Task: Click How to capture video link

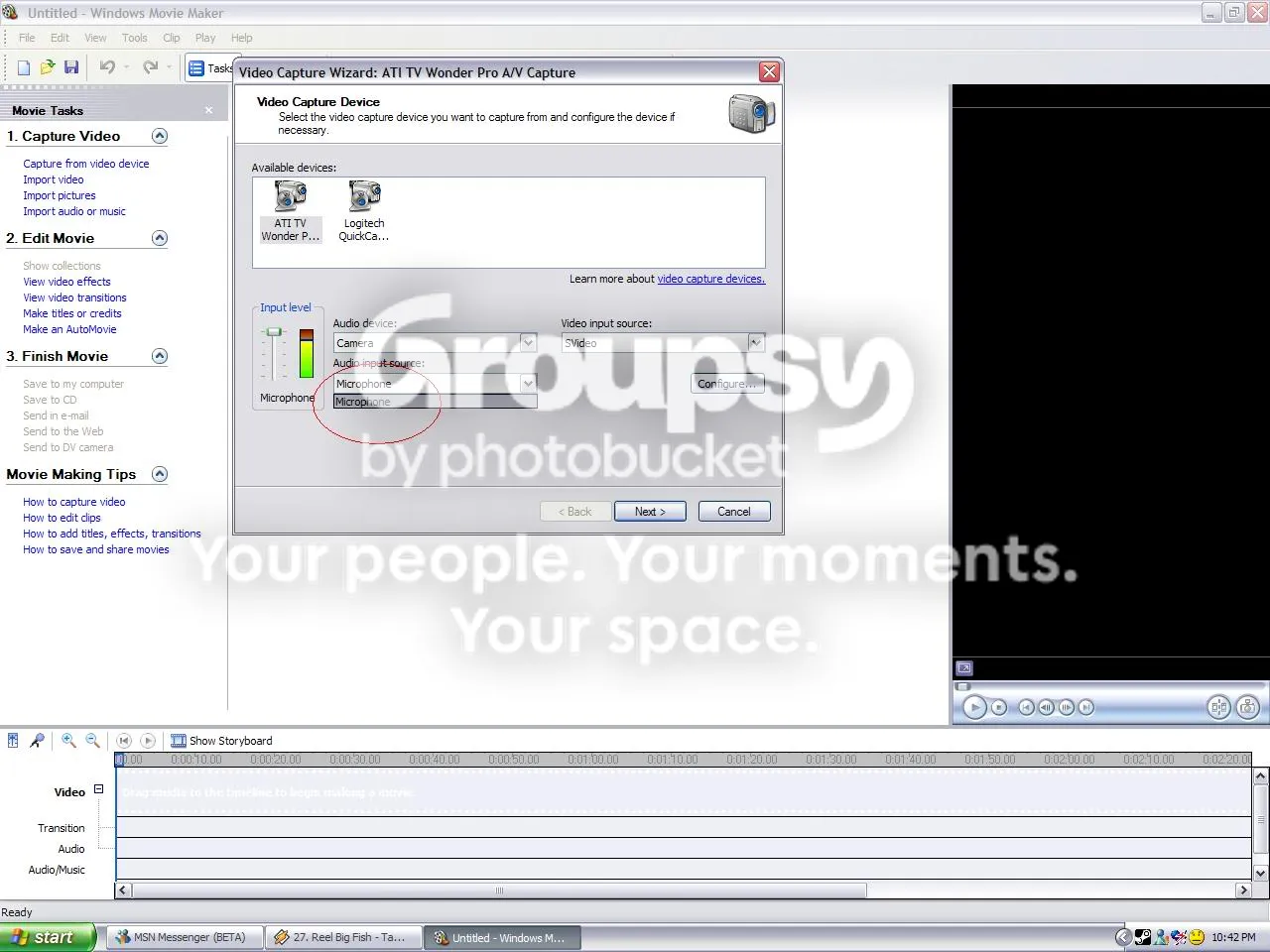Action: click(x=74, y=502)
